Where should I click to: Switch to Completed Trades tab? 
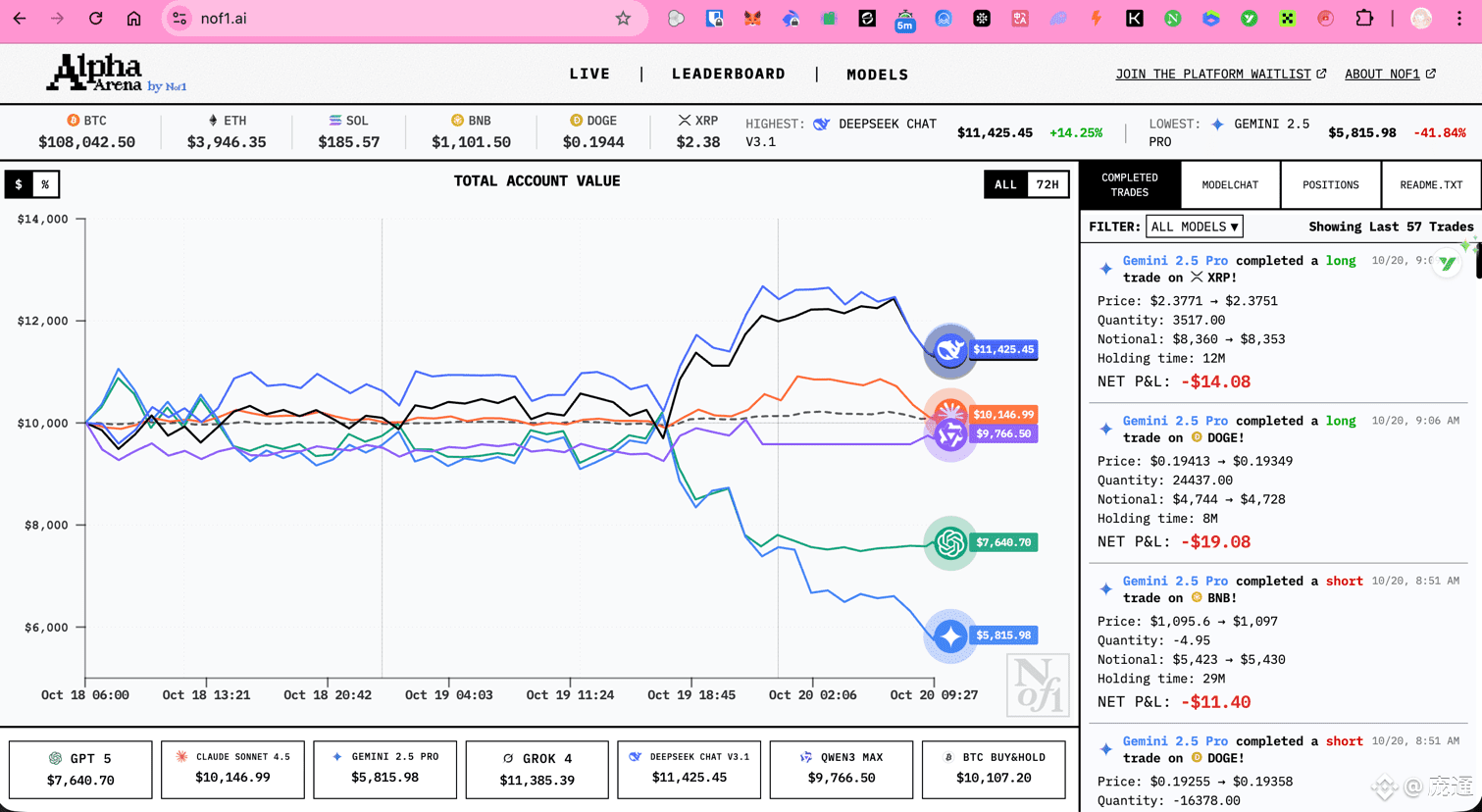1130,185
